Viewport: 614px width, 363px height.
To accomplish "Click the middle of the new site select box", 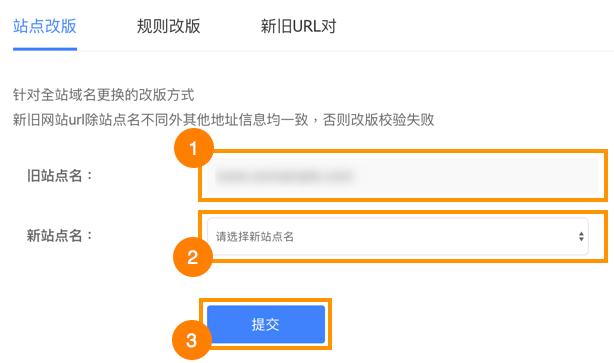I will 398,237.
